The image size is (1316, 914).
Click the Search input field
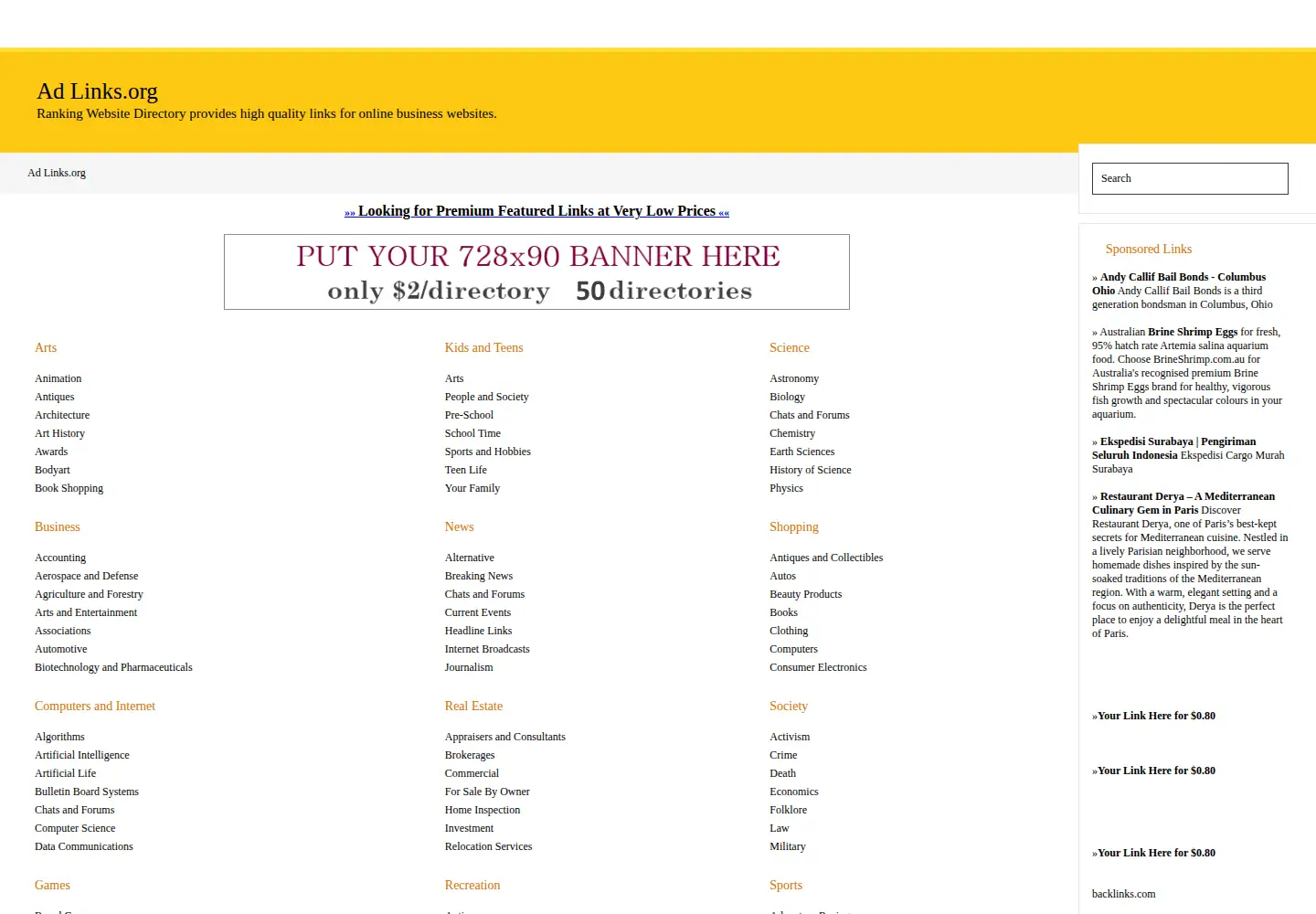[x=1190, y=178]
